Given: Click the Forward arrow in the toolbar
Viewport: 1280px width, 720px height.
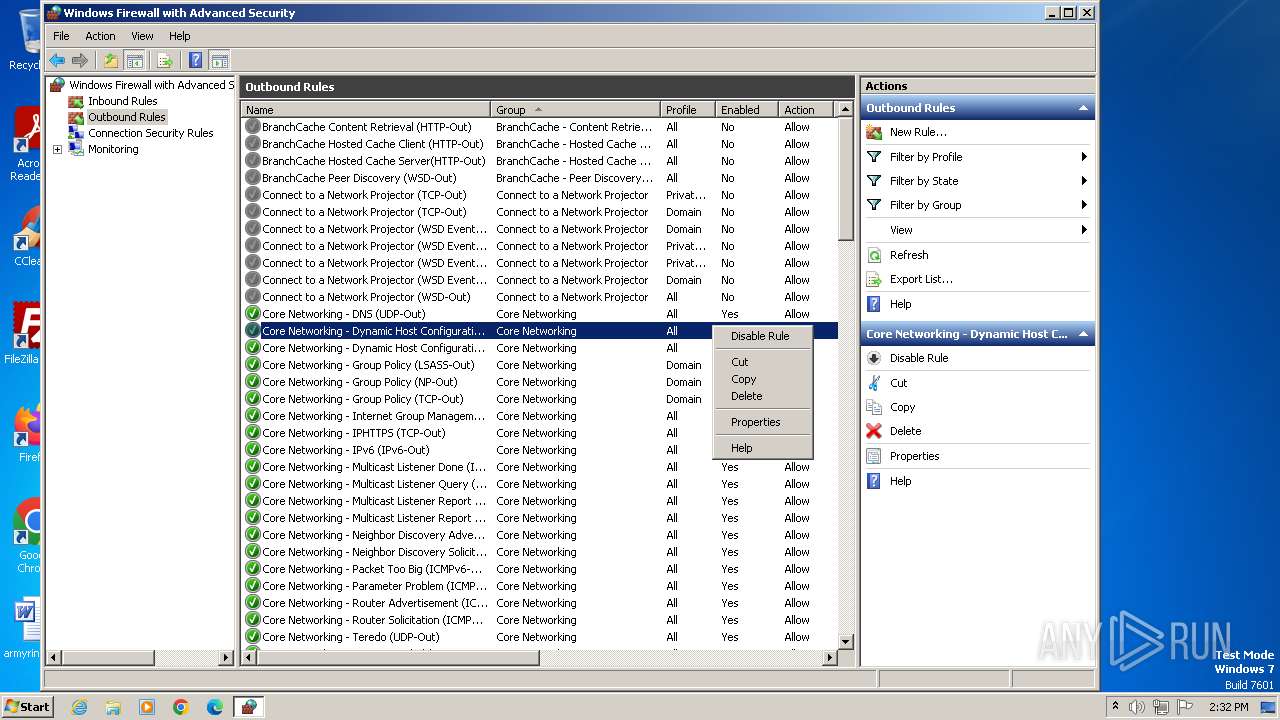Looking at the screenshot, I should click(80, 61).
